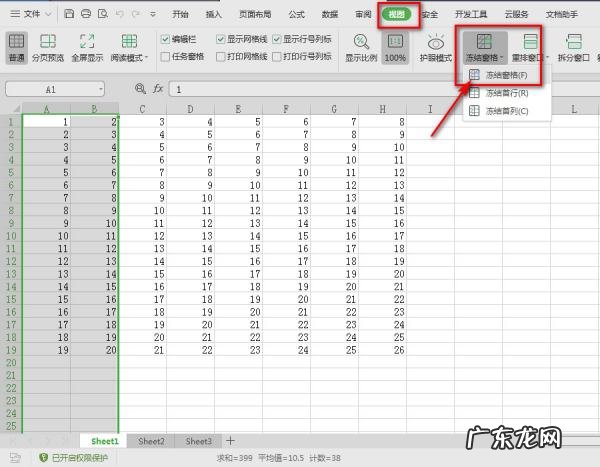Switch to the Sheet2 tab
Viewport: 600px width, 467px height.
pos(151,441)
